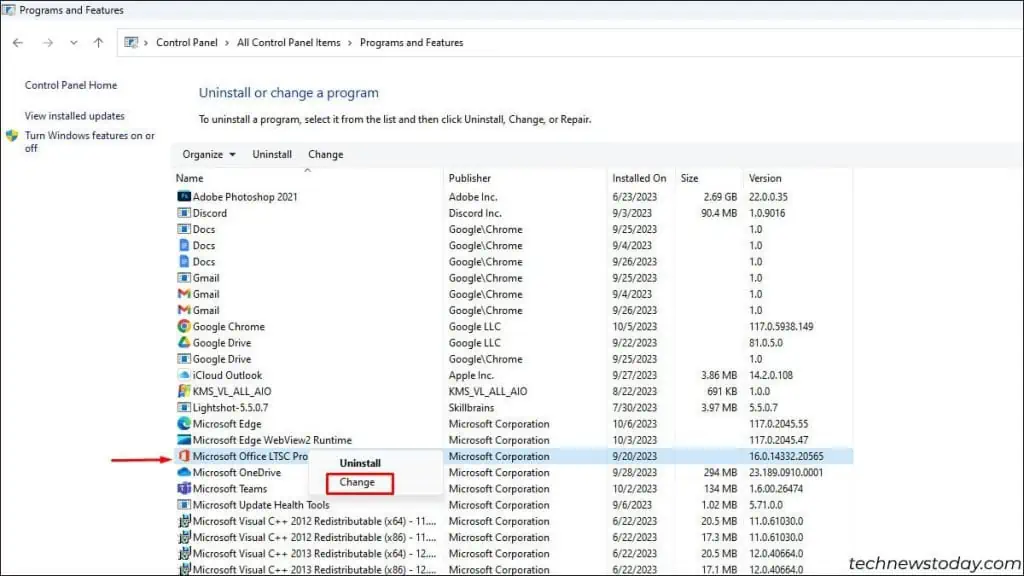Click version 16.0.14332.20565 cell
This screenshot has width=1024, height=576.
pyautogui.click(x=786, y=456)
